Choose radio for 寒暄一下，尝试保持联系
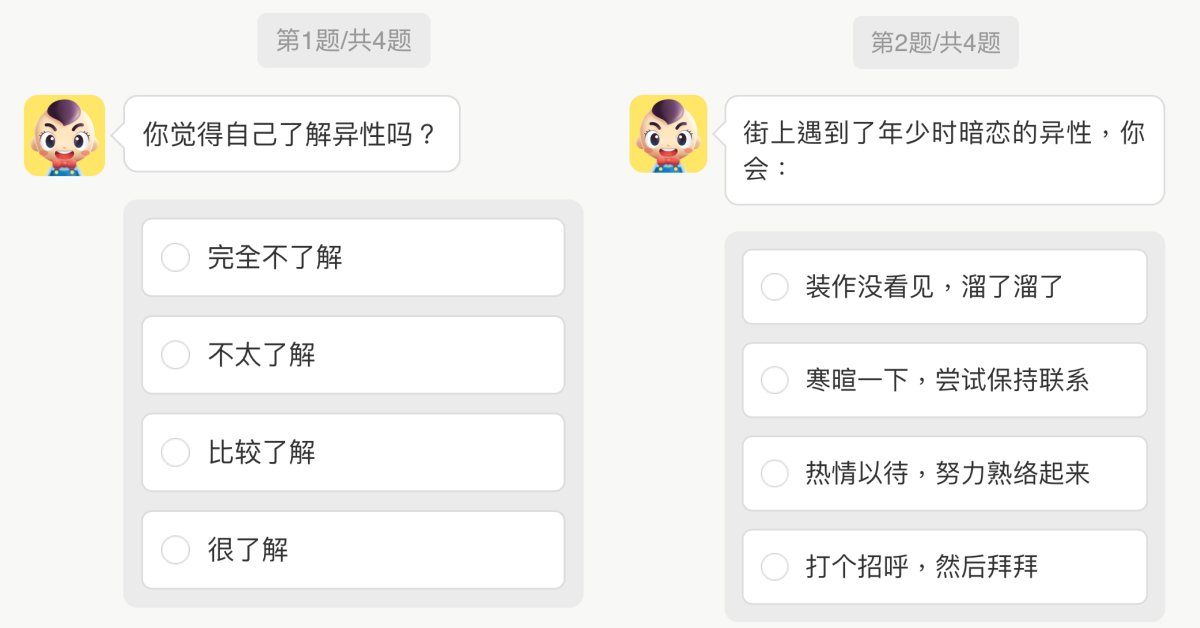The height and width of the screenshot is (628, 1200). tap(775, 380)
